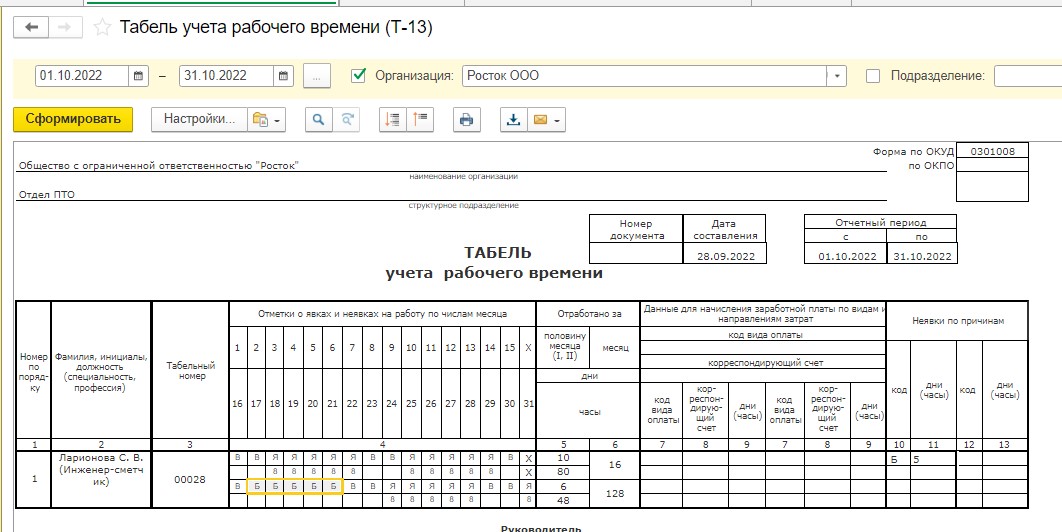Click the Руководитель signature label

pos(541,528)
